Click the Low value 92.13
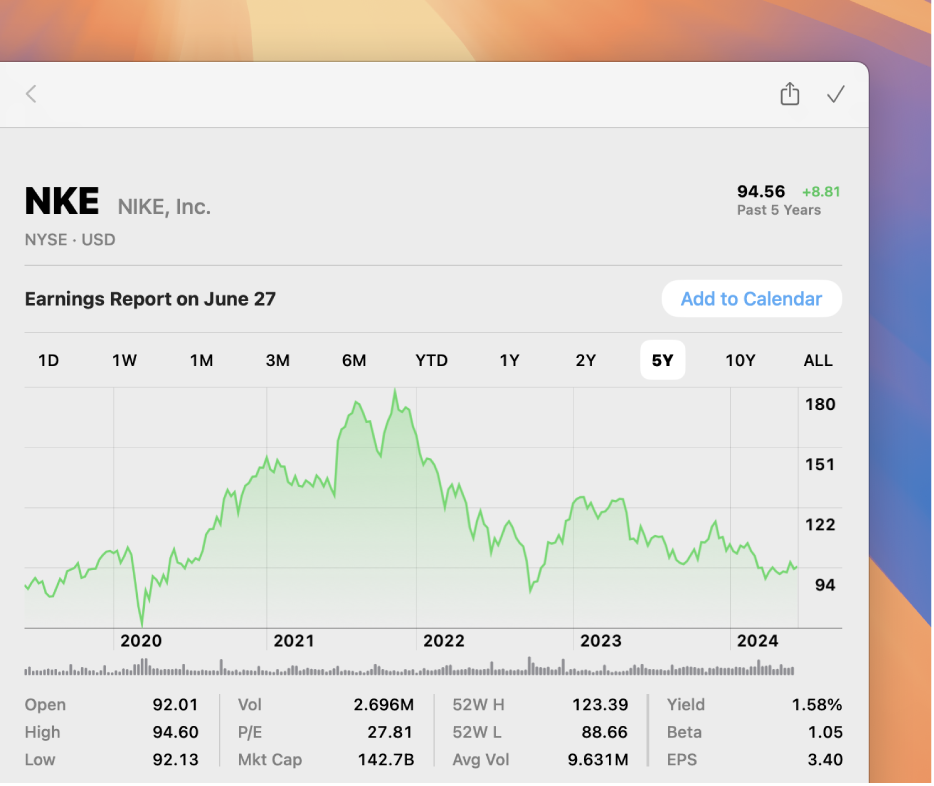The image size is (934, 786). tap(175, 759)
